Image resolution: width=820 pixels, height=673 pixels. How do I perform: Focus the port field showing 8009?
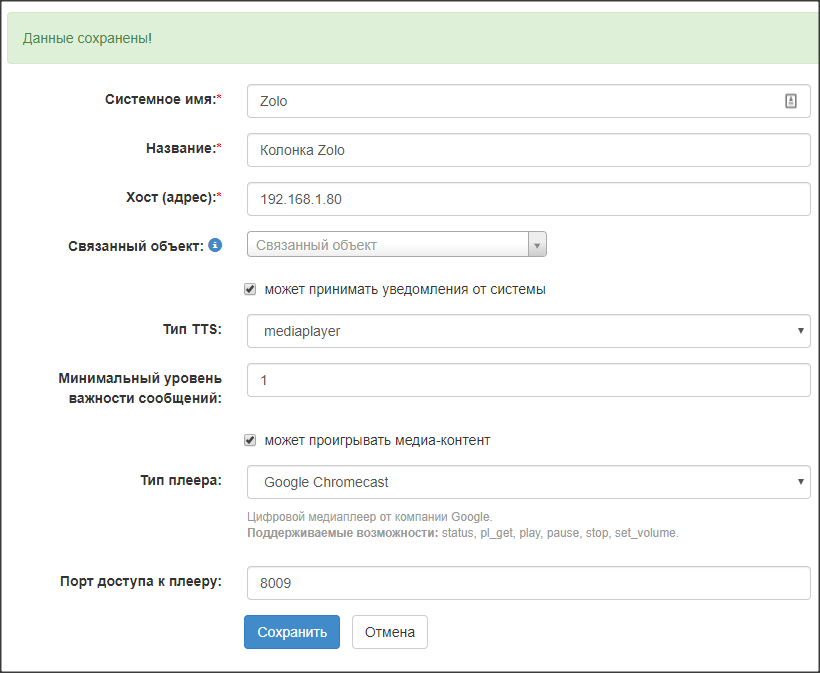[528, 583]
